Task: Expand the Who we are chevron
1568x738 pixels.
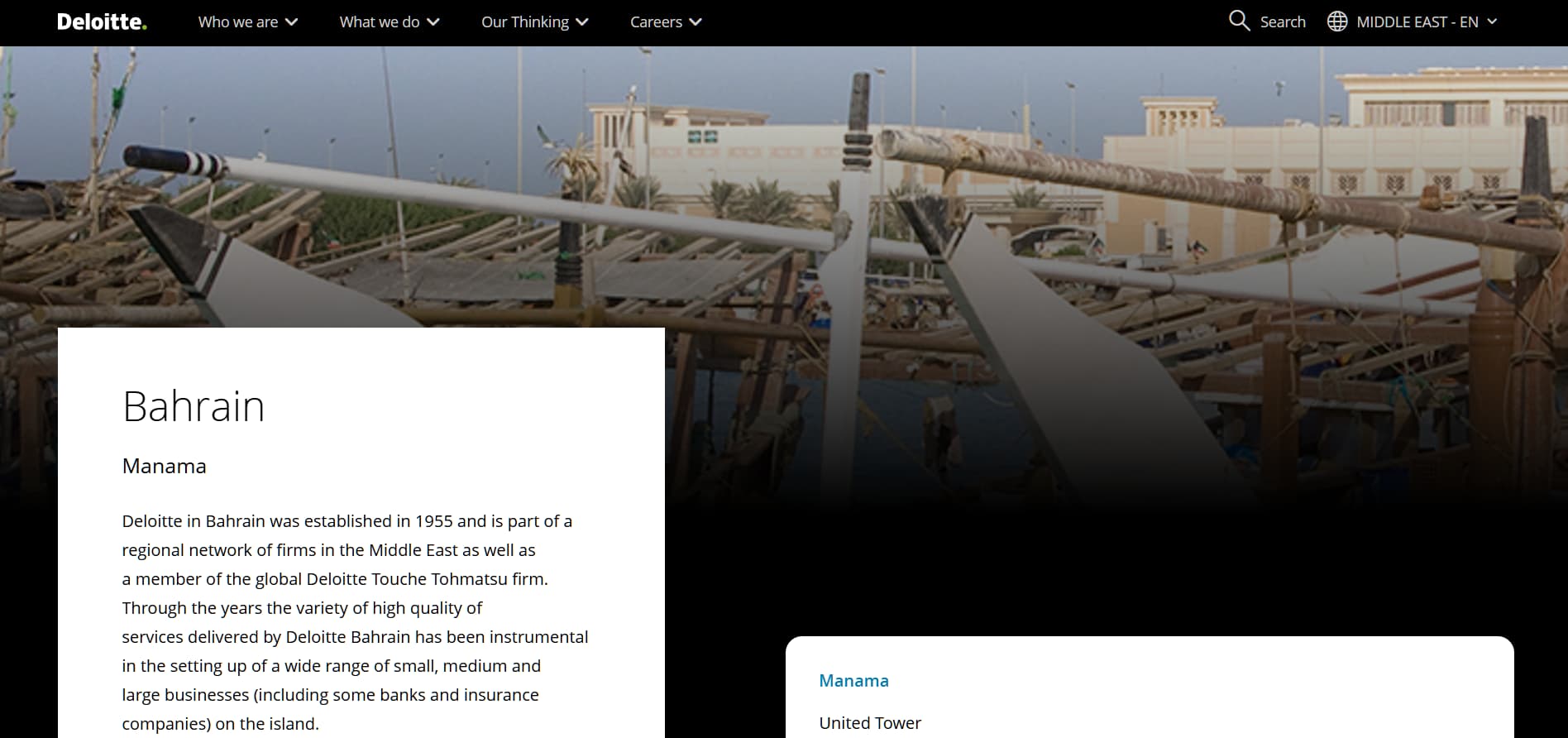Action: [x=291, y=22]
